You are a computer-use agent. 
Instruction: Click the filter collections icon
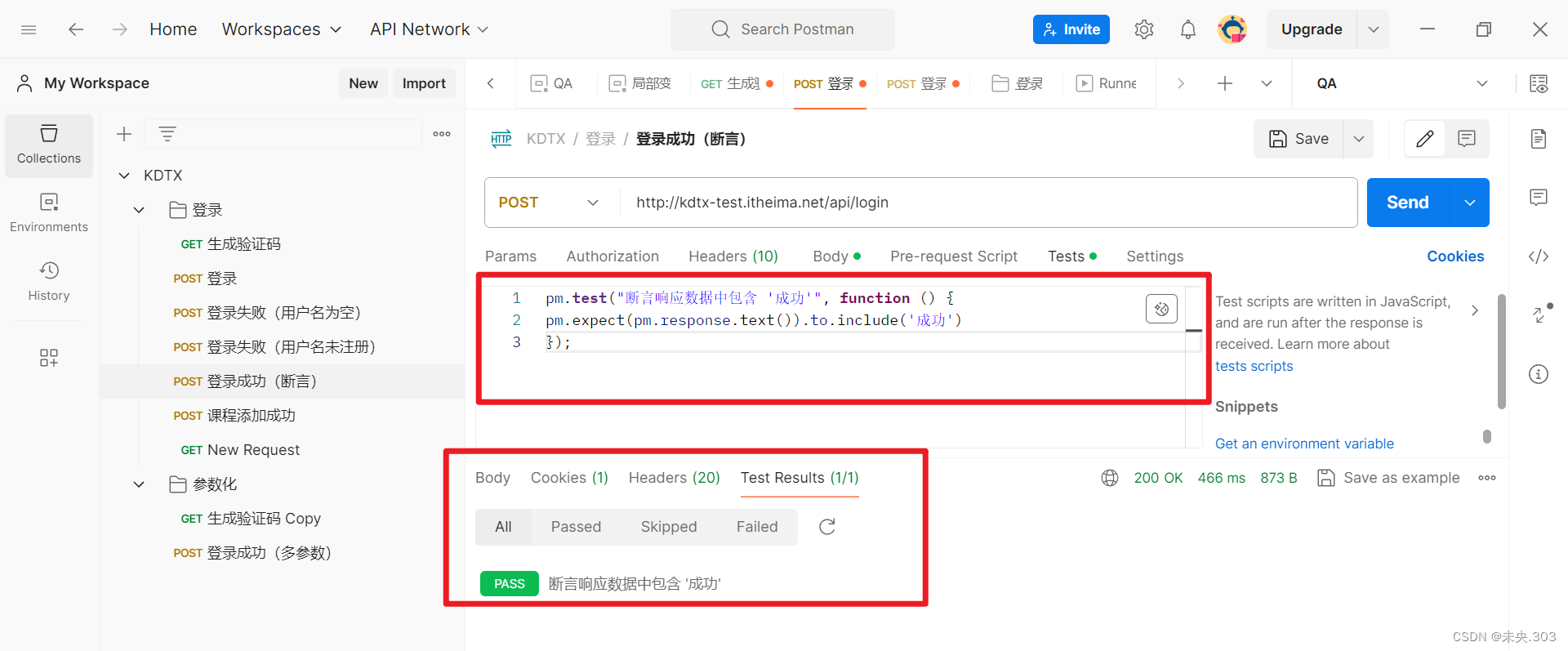[167, 134]
